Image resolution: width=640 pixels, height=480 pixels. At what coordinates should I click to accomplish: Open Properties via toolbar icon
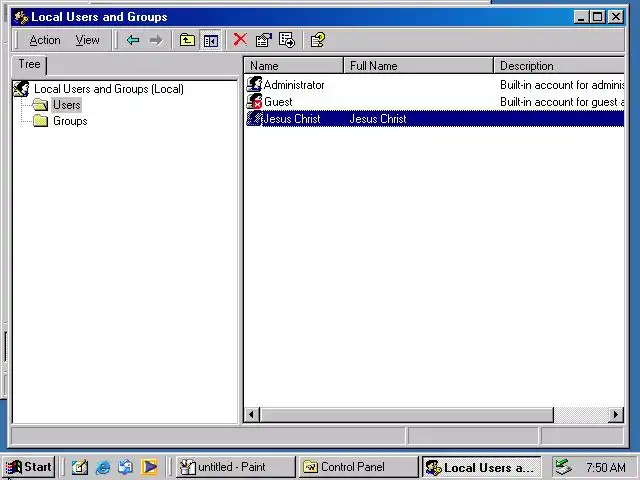264,40
